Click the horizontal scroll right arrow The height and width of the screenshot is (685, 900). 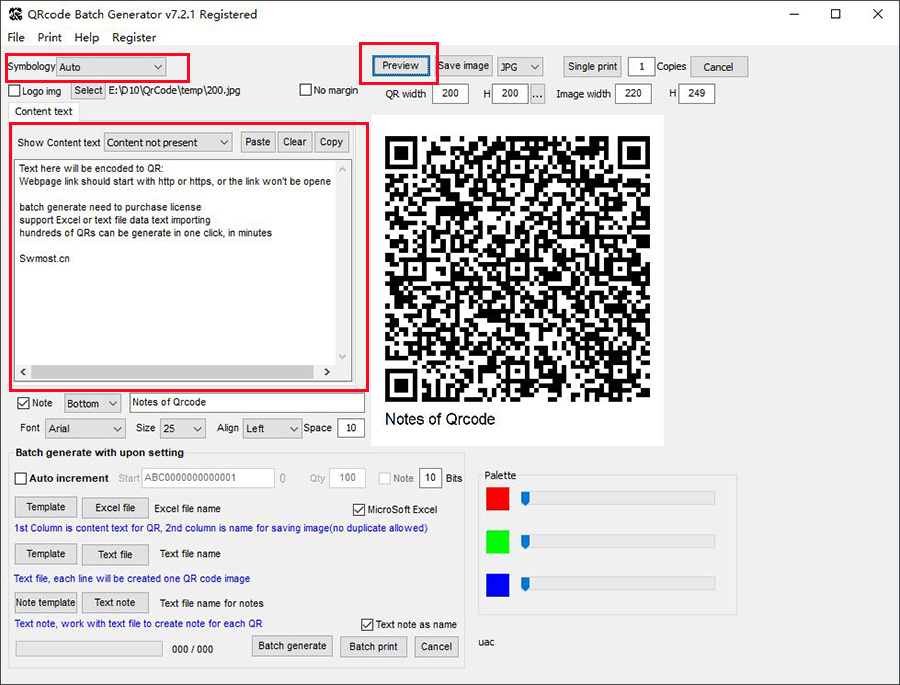click(327, 371)
